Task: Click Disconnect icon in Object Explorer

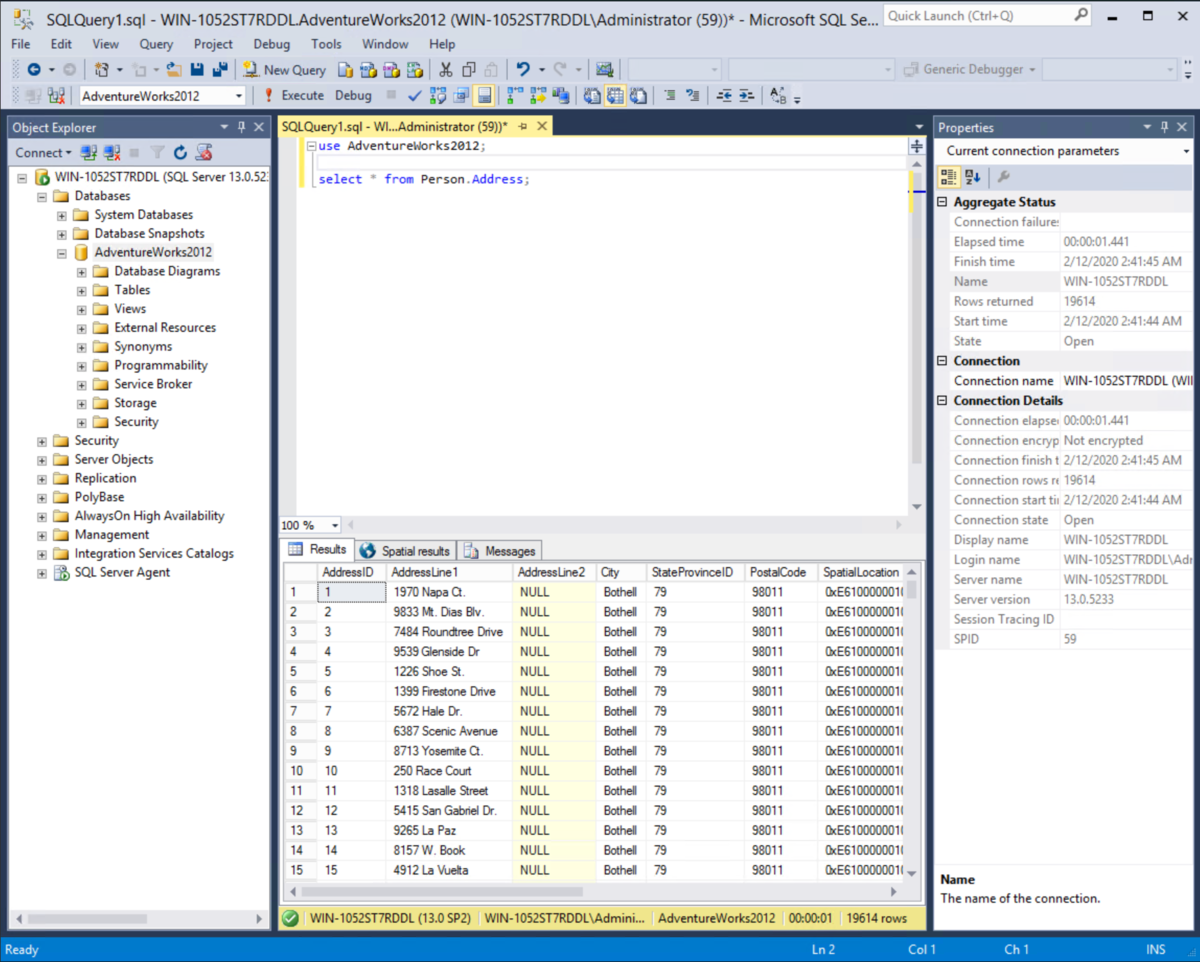Action: point(112,153)
